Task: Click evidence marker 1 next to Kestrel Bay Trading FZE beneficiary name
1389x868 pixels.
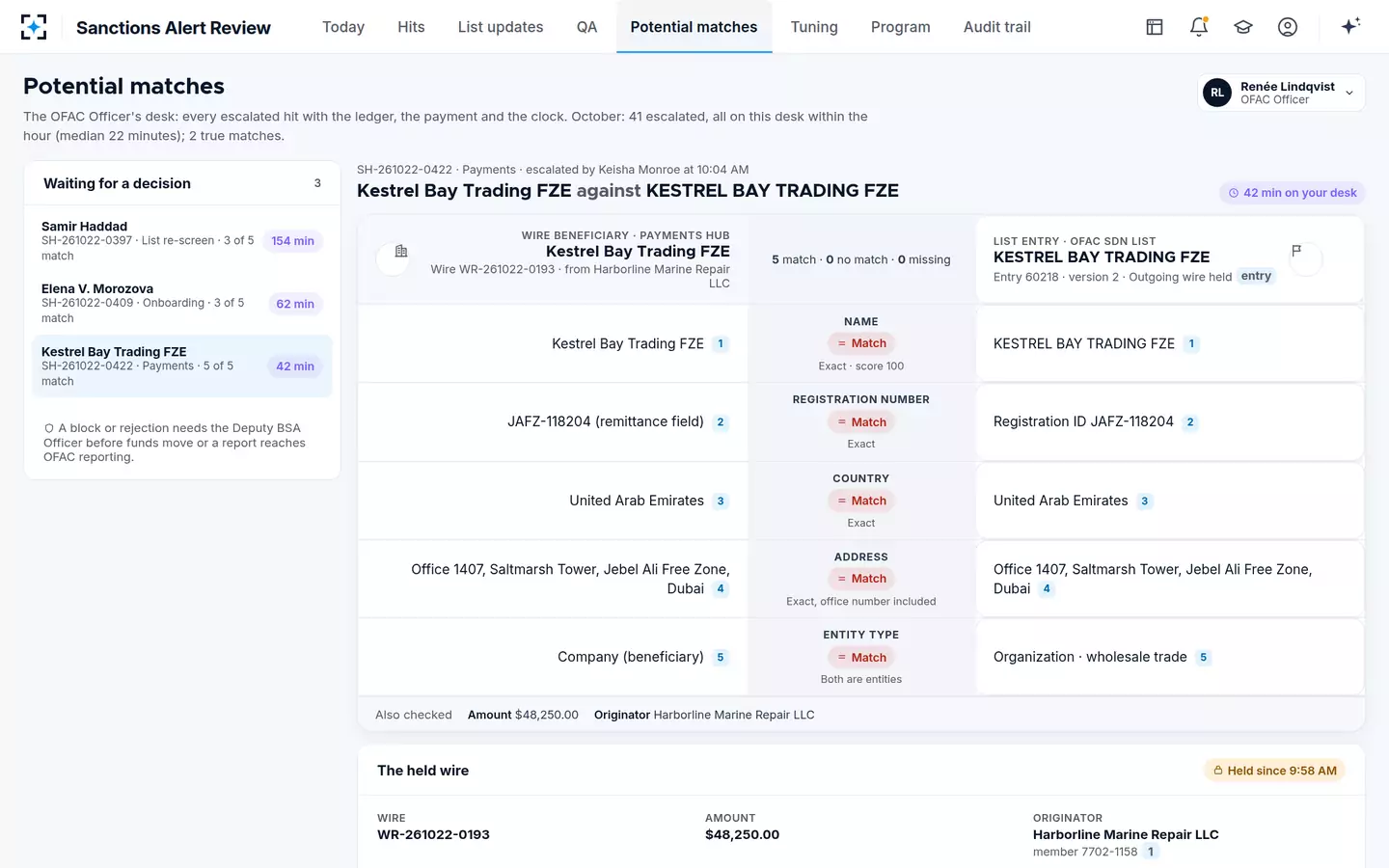Action: [x=721, y=344]
